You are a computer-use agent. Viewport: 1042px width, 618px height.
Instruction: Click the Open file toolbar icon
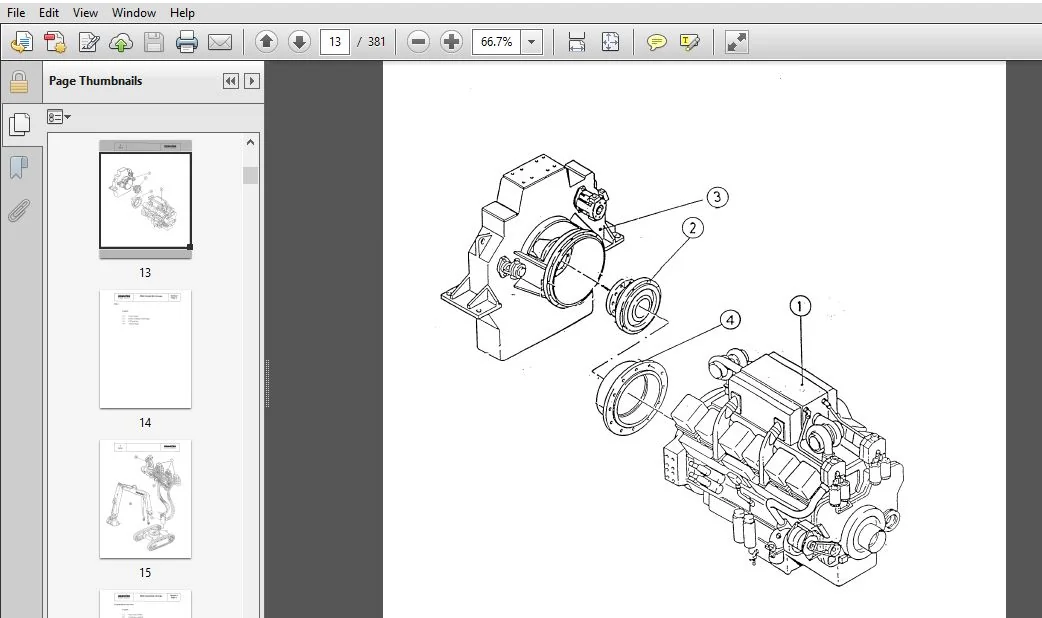point(22,43)
